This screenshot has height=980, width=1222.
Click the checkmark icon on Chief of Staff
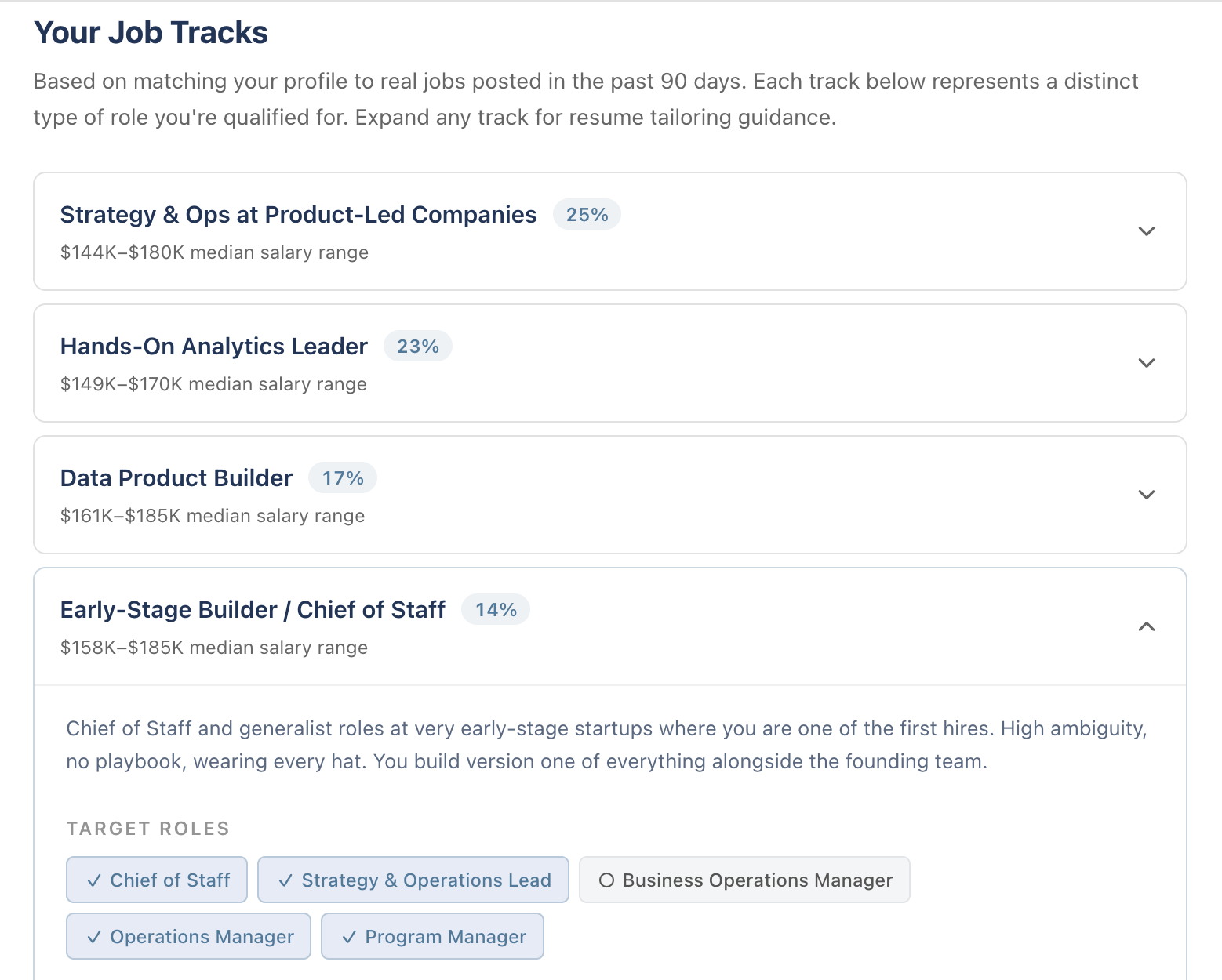click(x=94, y=880)
